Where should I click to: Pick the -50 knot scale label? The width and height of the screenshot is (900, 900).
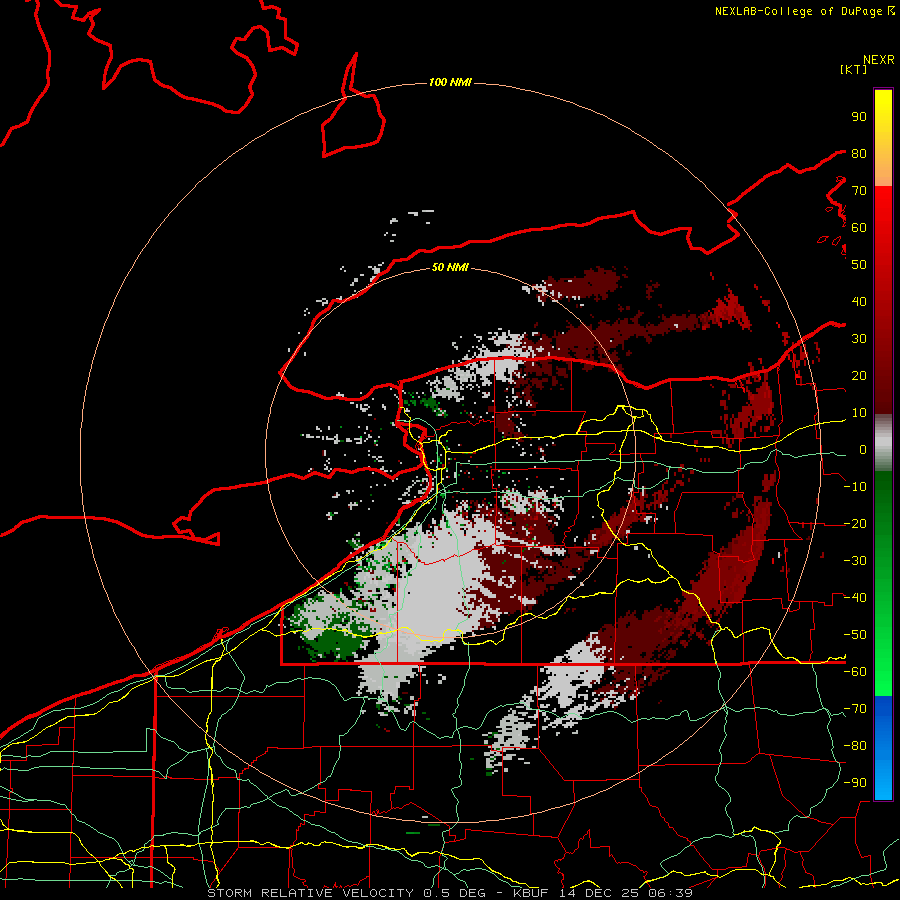855,635
